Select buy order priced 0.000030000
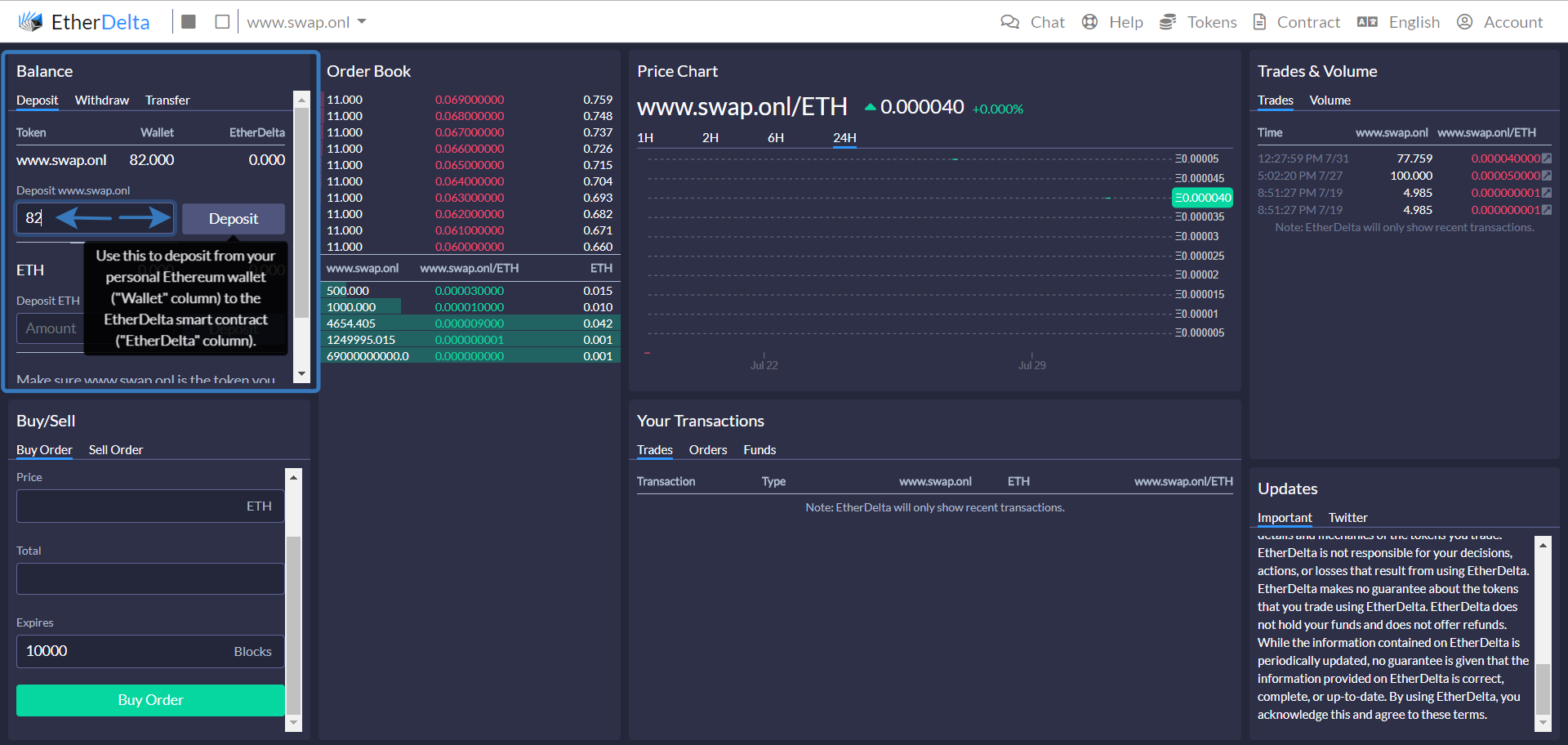The image size is (1568, 745). (x=470, y=291)
